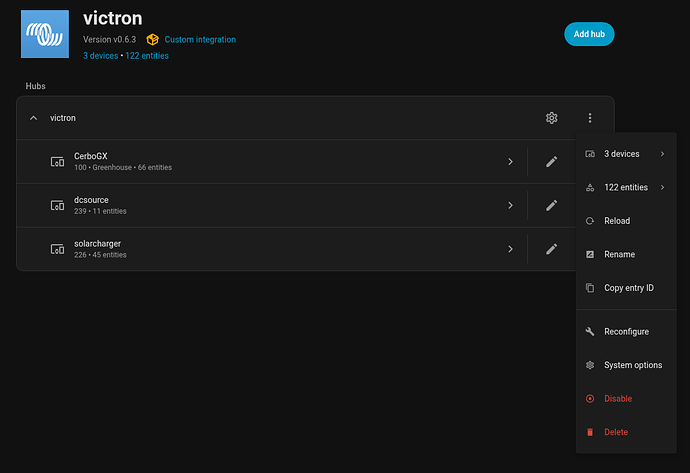
Task: Click the Reconfigure wrench icon
Action: point(590,331)
